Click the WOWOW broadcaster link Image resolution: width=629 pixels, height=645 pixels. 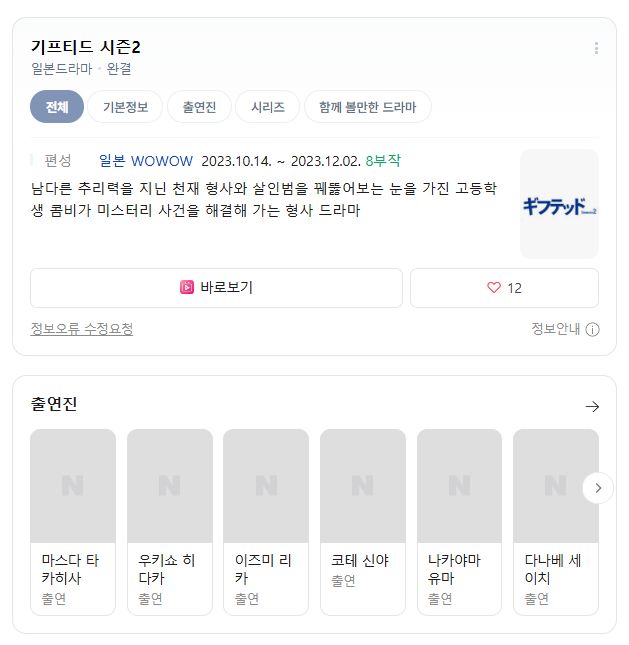[x=162, y=161]
